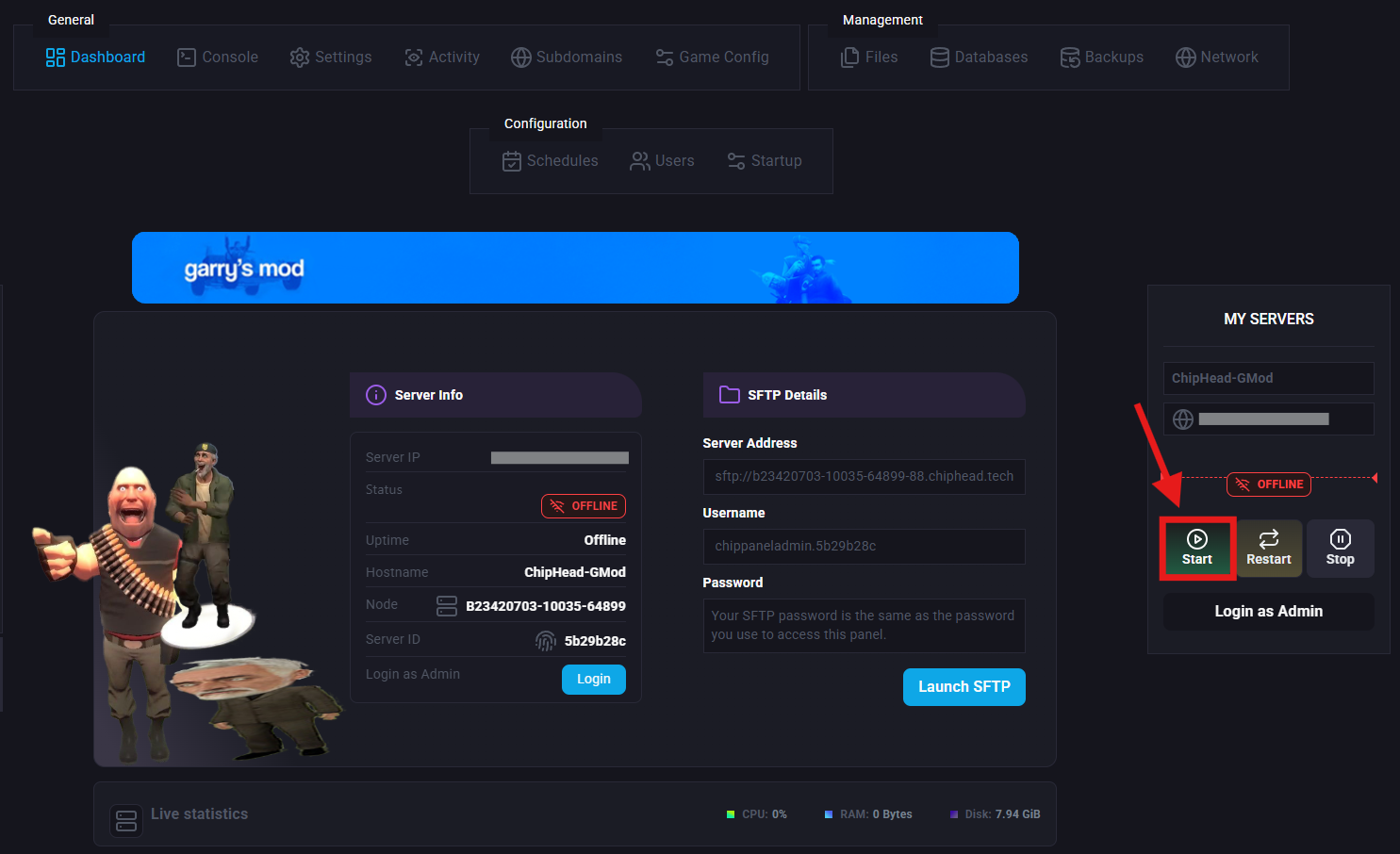Click the CPU: 0% statistic

click(757, 814)
